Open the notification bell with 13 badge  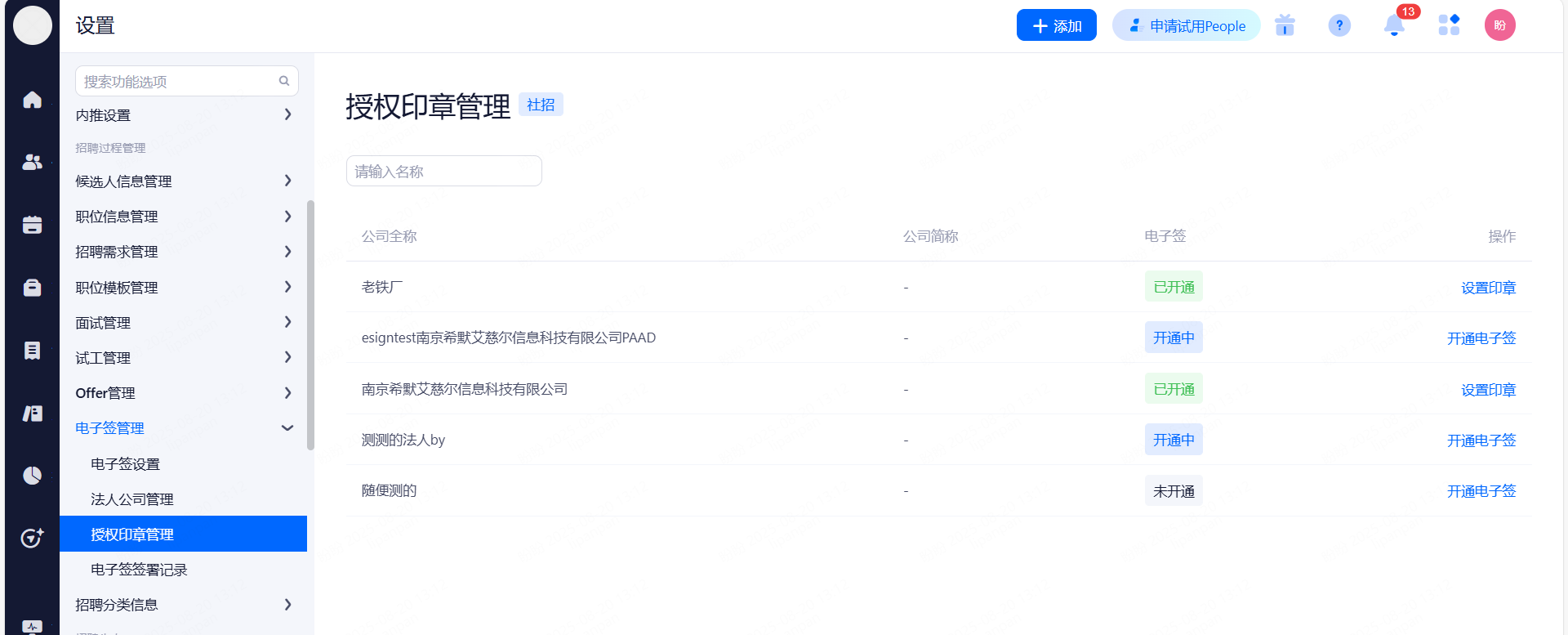(1394, 25)
